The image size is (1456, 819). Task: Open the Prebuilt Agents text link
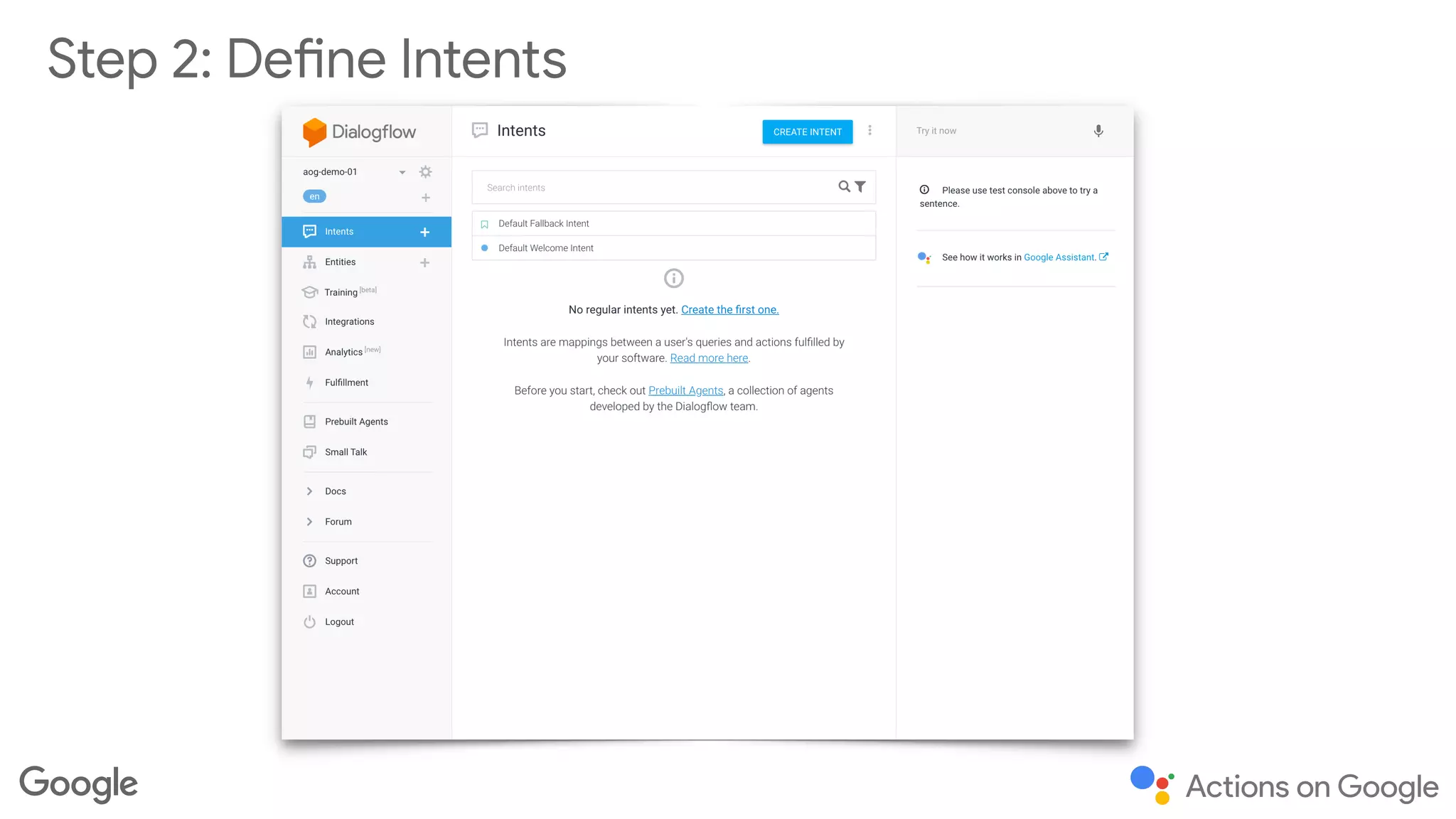[685, 391]
